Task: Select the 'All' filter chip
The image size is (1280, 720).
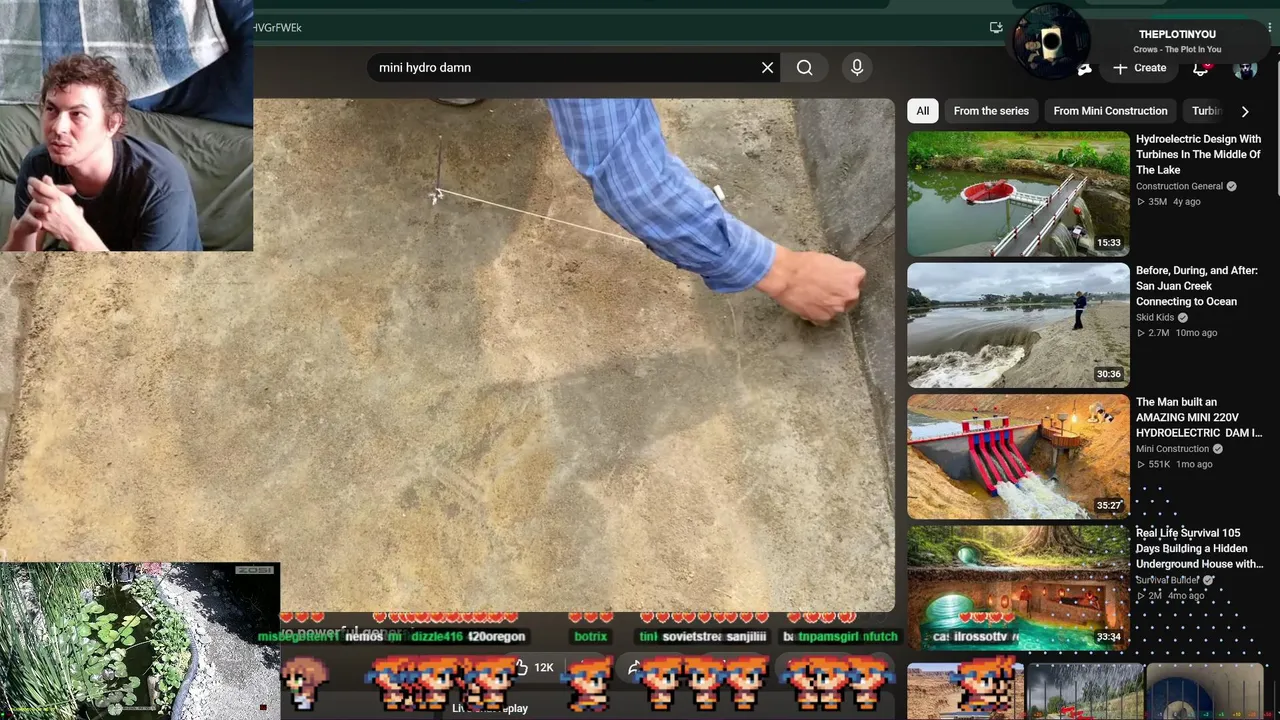Action: 923,111
